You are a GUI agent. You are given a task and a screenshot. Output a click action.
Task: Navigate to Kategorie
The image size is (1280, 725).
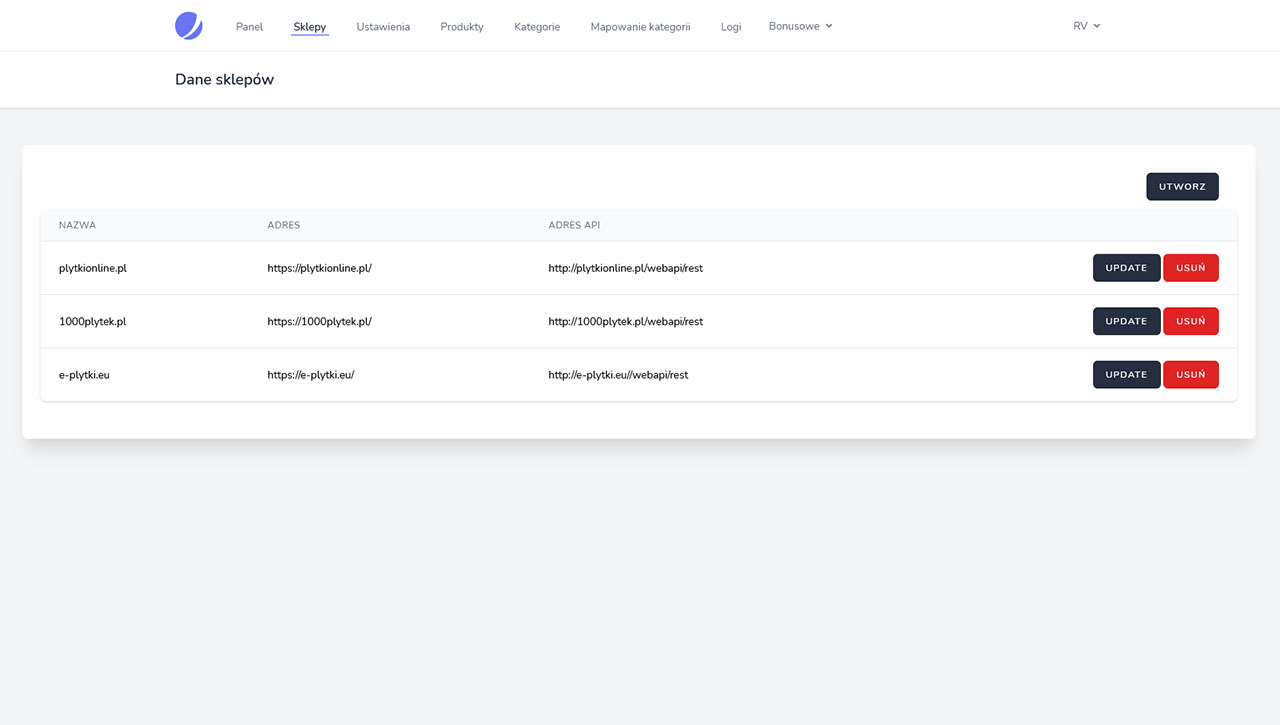(x=537, y=27)
